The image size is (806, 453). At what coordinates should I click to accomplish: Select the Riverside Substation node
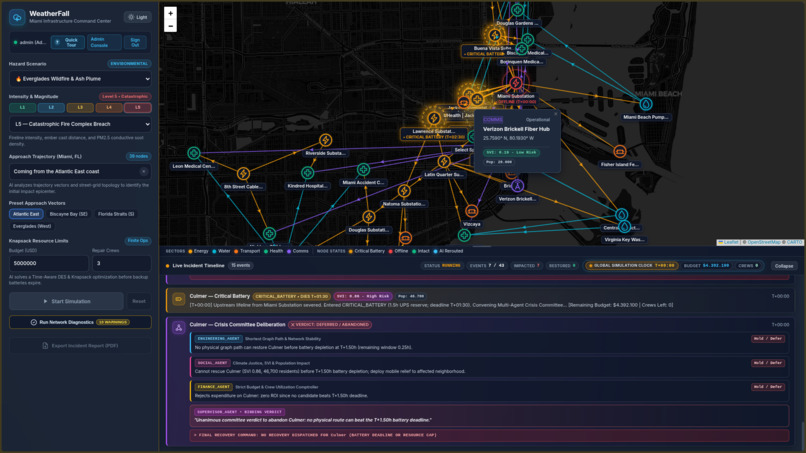pos(325,140)
